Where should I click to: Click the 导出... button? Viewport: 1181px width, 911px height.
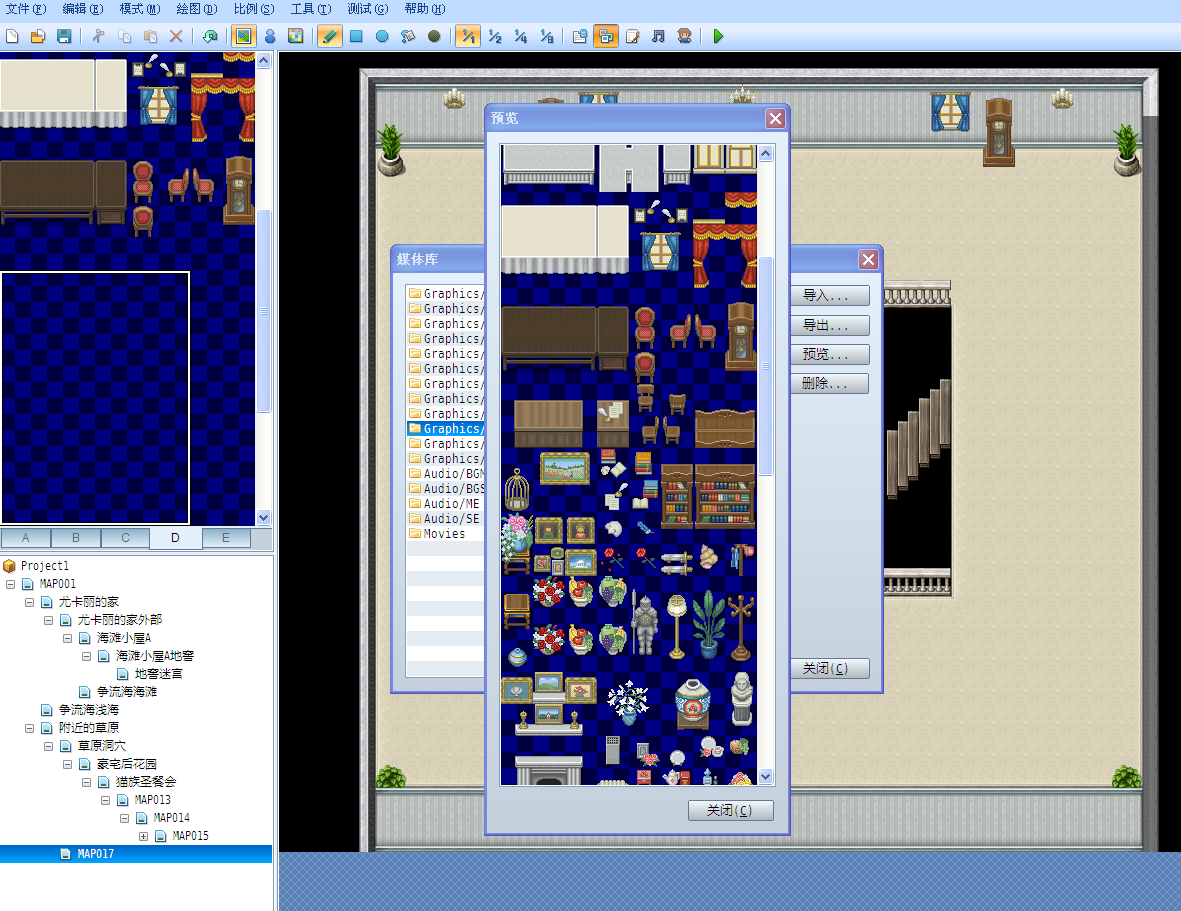pos(829,325)
